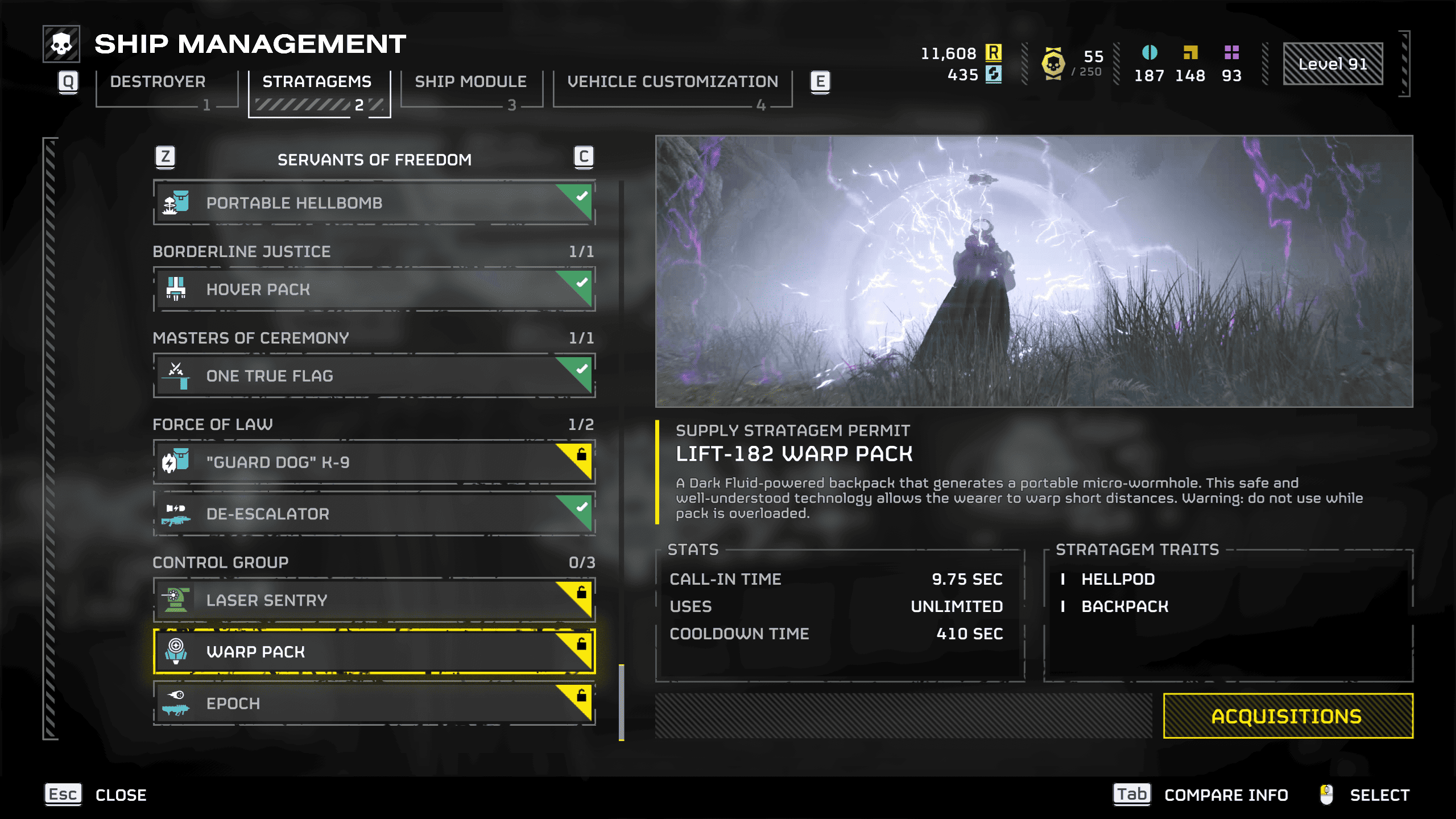Open the Acquisitions button
The width and height of the screenshot is (1456, 819).
1288,716
